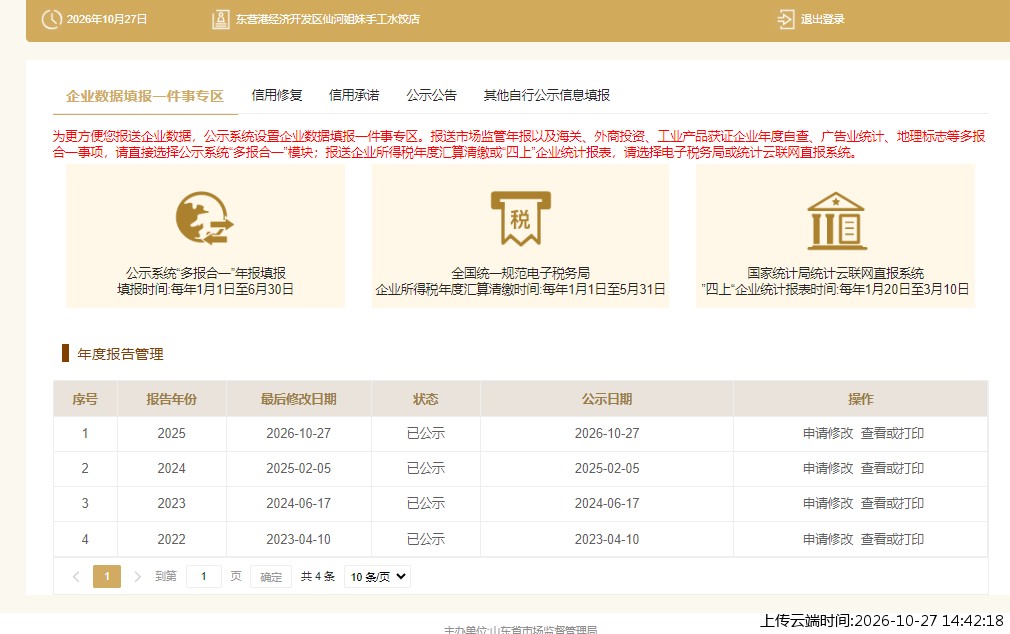Go to next page arrow in pagination
Image resolution: width=1010 pixels, height=634 pixels.
(137, 577)
